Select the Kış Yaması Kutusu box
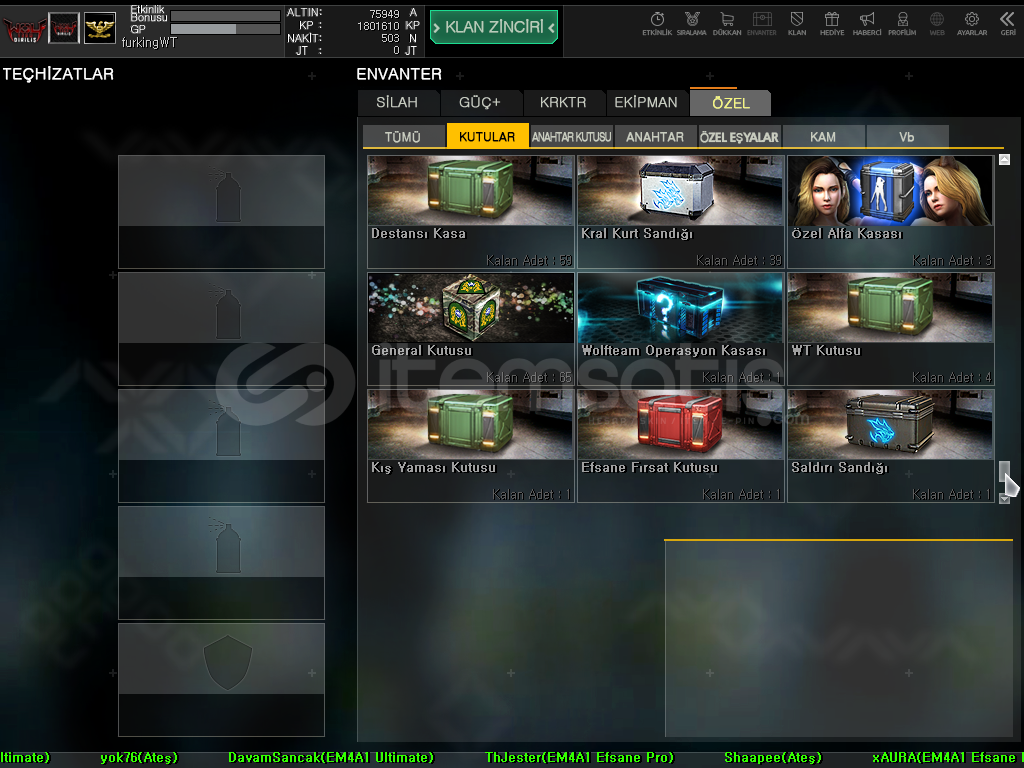The image size is (1024, 768). [x=471, y=446]
